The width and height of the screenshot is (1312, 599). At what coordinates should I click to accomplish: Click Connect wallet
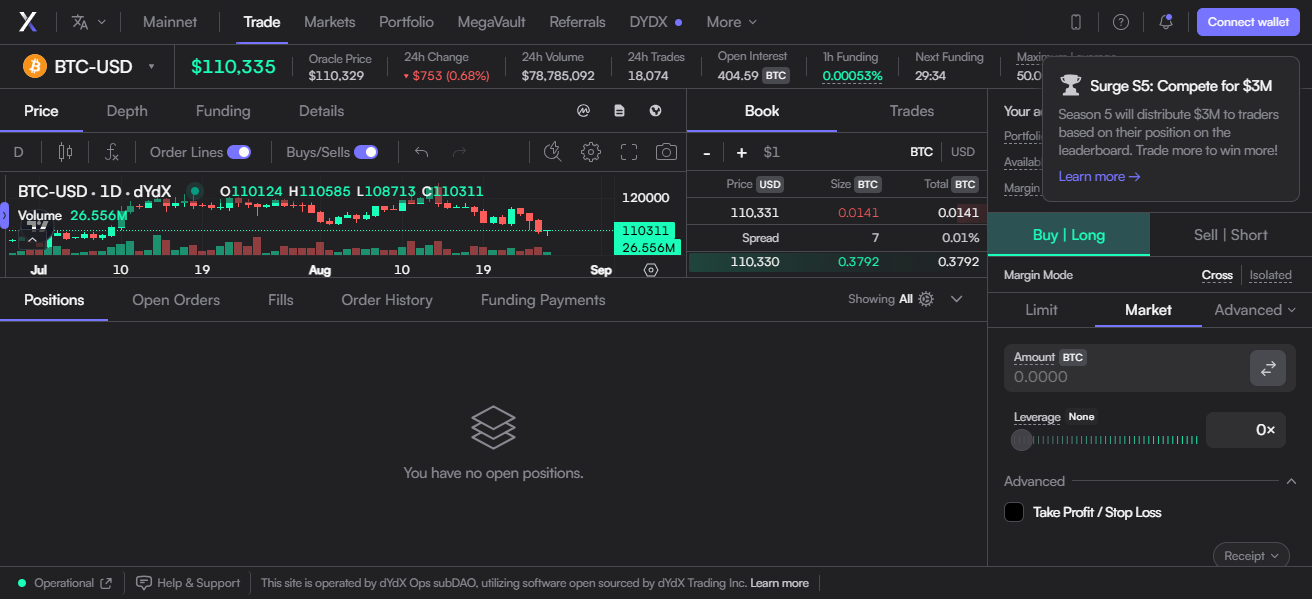pyautogui.click(x=1248, y=22)
